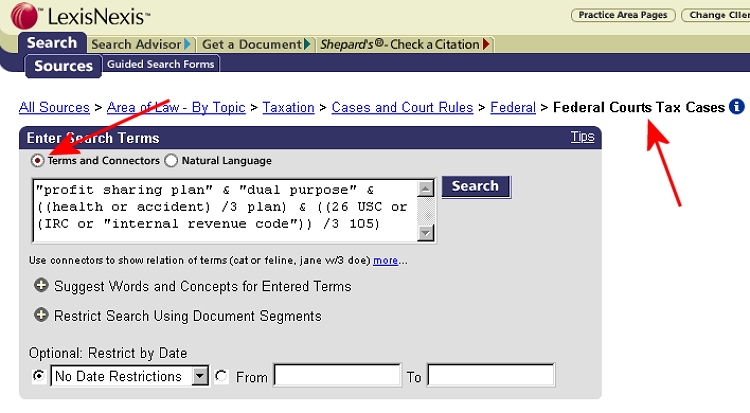Click inside the search terms text box
Image resolution: width=750 pixels, height=413 pixels.
tap(225, 211)
